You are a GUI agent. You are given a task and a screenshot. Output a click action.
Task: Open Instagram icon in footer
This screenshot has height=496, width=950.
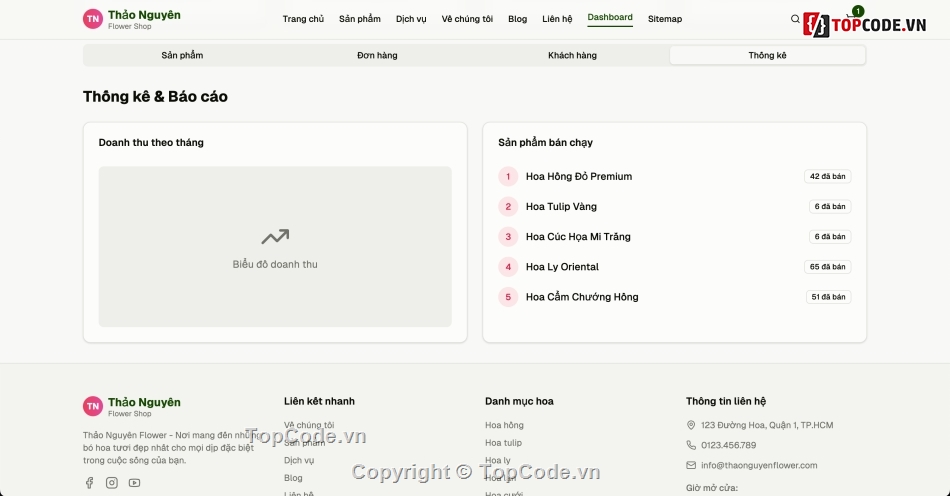tap(111, 483)
